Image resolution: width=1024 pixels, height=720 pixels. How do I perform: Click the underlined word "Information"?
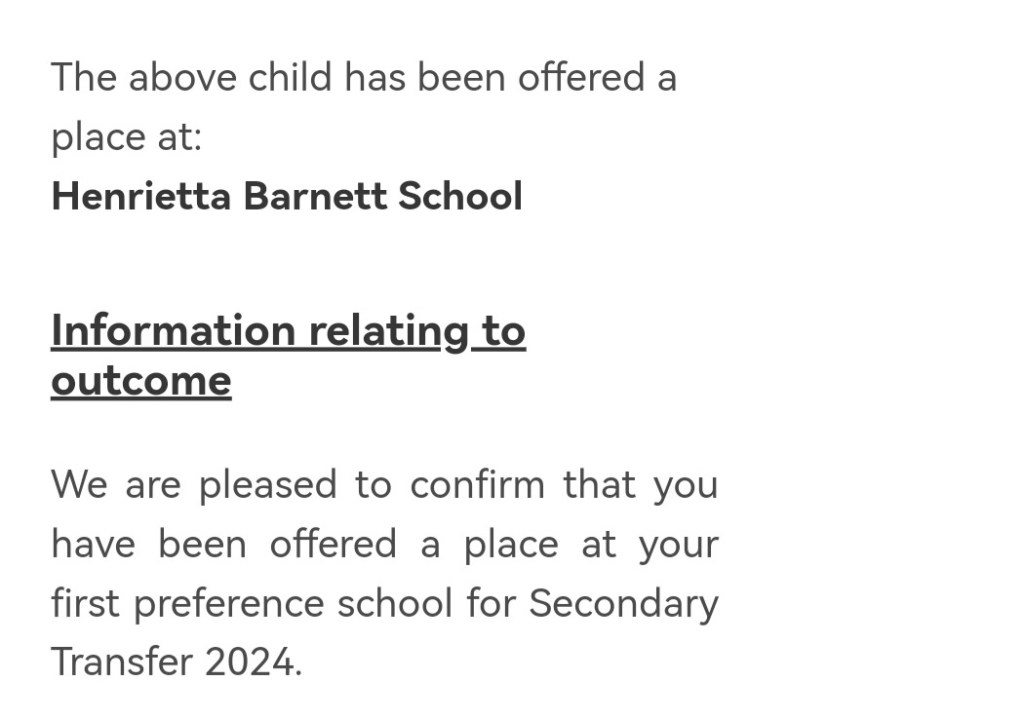click(173, 332)
